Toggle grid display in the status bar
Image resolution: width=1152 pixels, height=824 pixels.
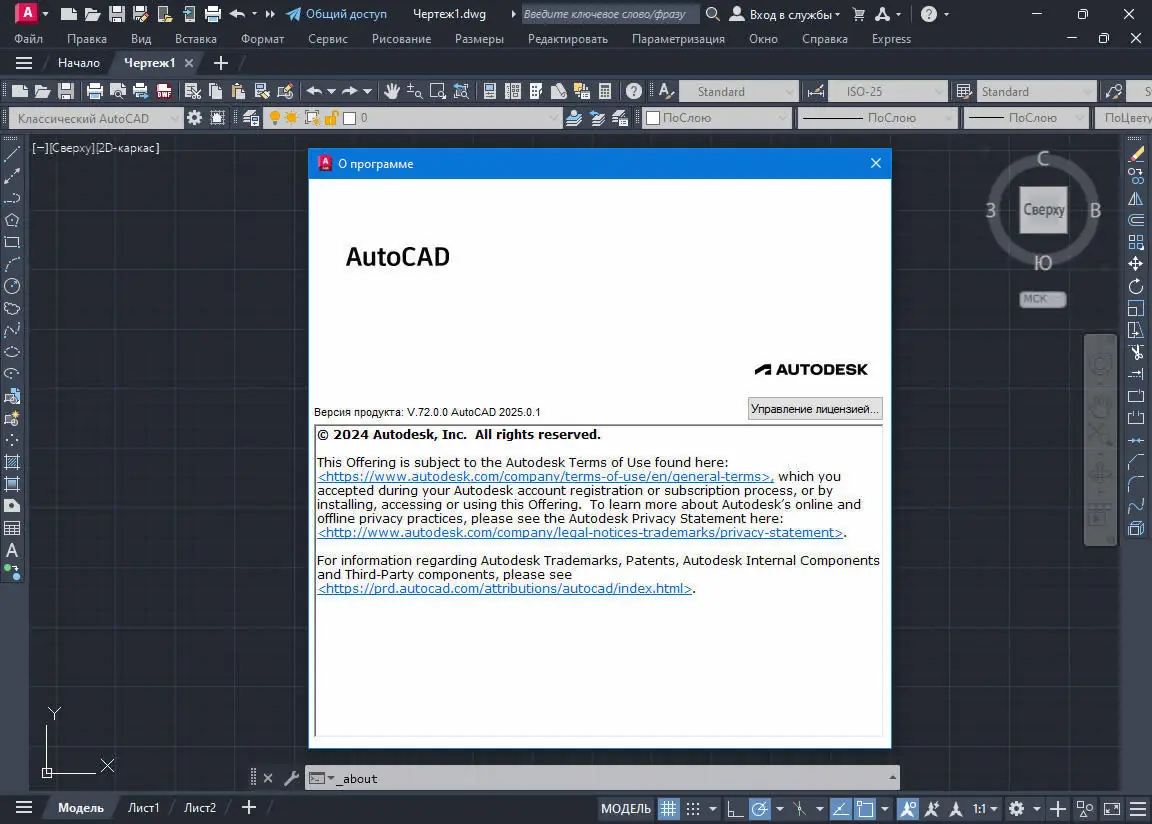coord(667,809)
